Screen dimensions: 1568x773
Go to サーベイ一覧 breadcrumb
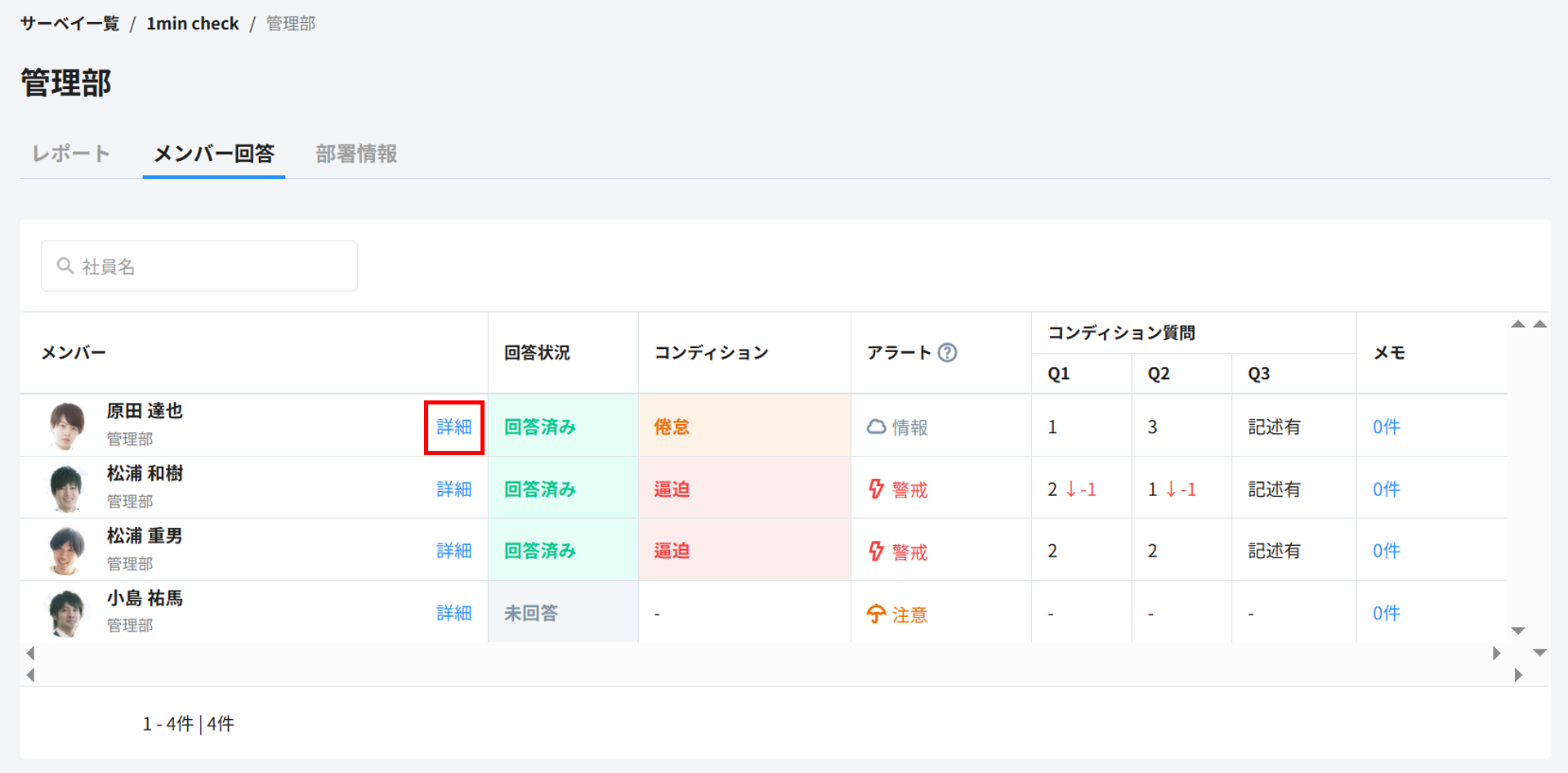(x=69, y=24)
